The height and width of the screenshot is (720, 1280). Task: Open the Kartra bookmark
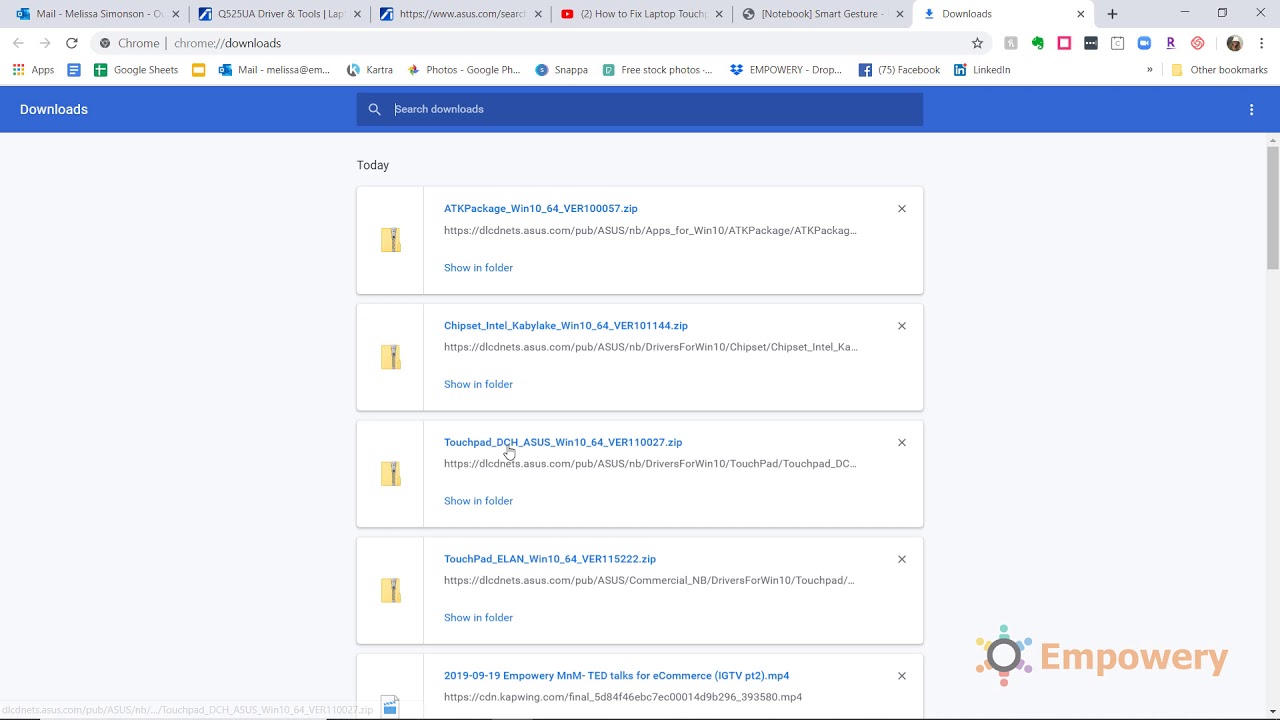coord(369,70)
